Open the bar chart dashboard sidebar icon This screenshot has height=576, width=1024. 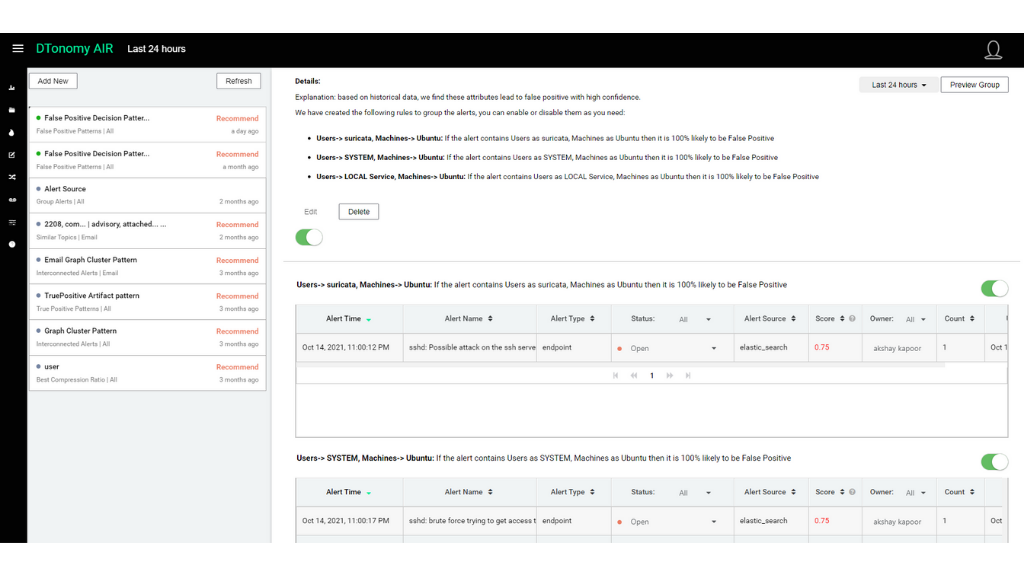click(12, 88)
